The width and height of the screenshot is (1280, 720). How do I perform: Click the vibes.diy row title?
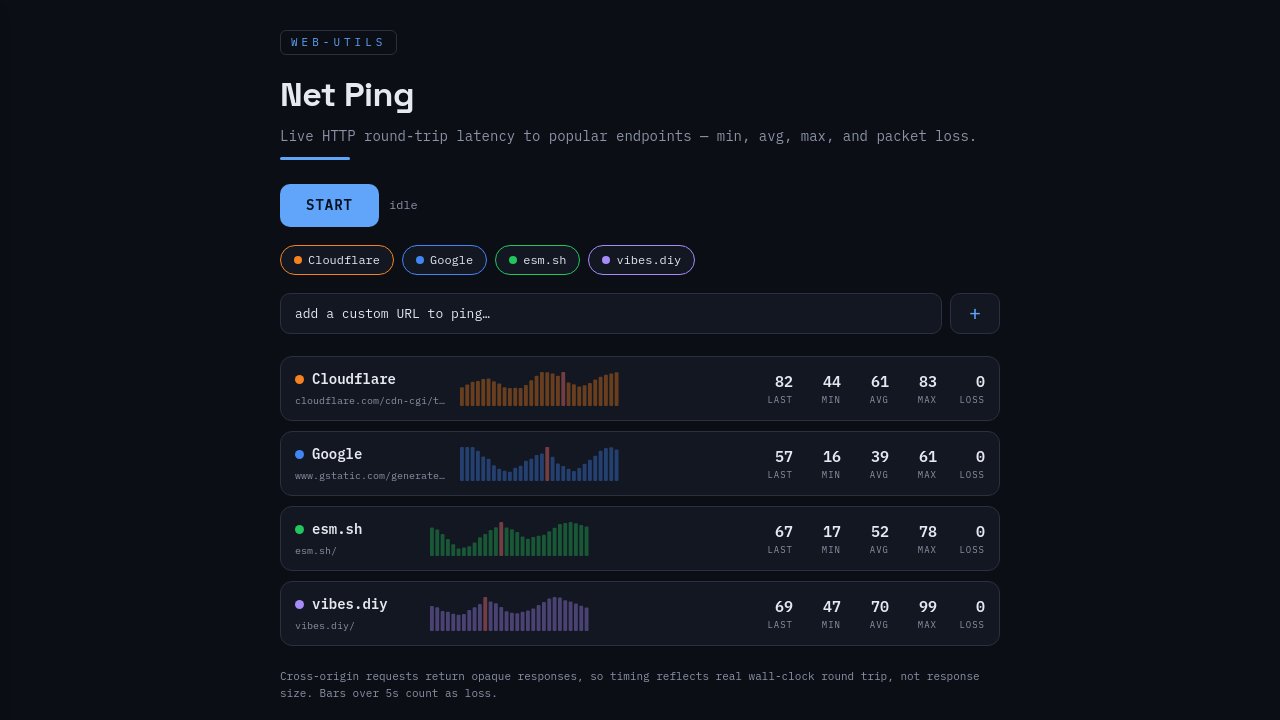[350, 604]
